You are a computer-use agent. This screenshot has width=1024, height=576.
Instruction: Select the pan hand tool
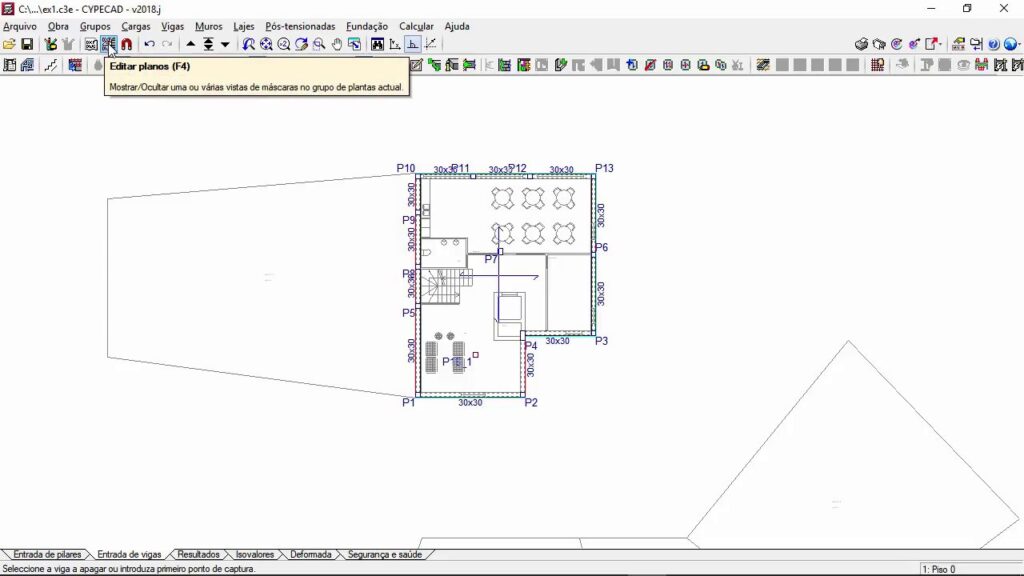coord(337,44)
